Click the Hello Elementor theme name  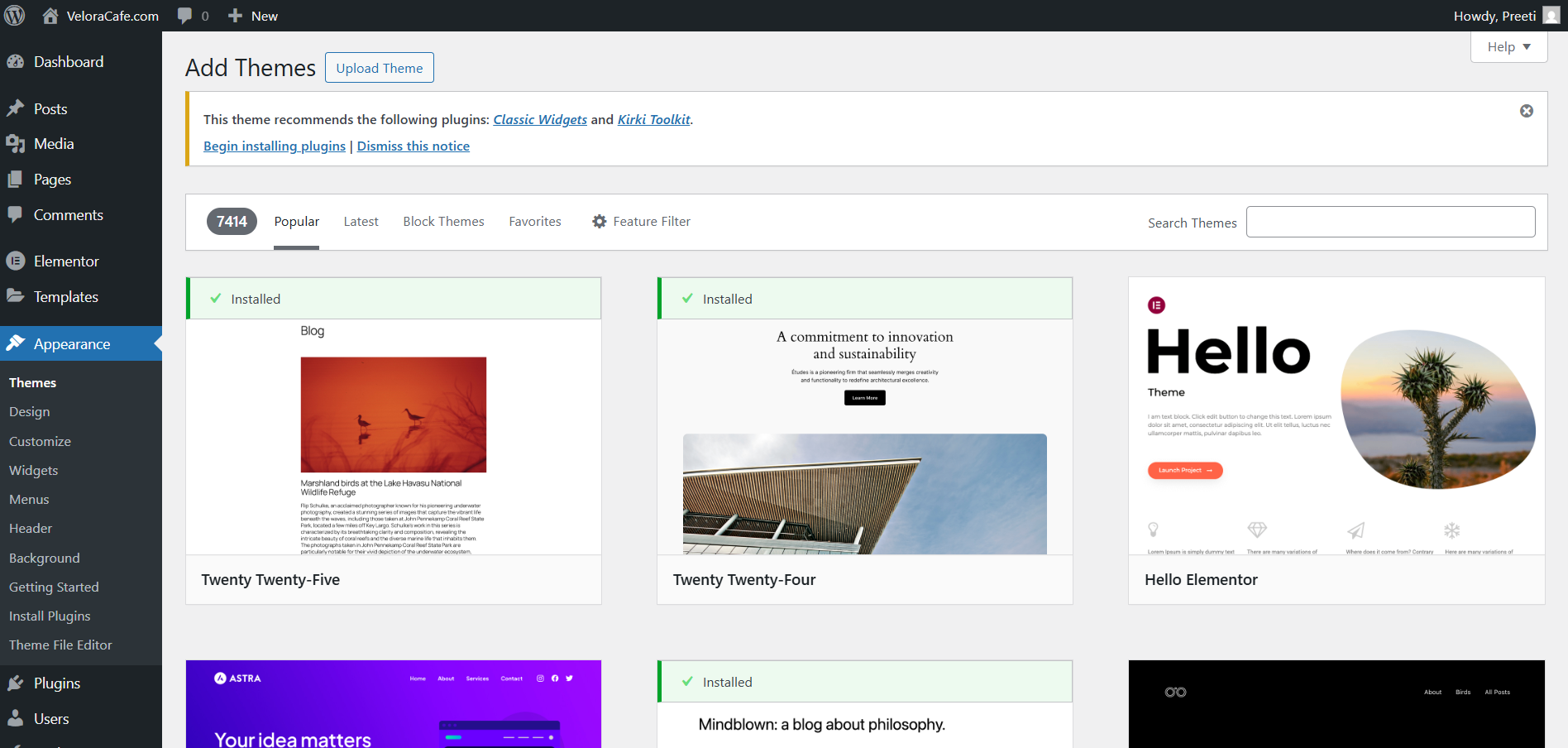pos(1201,580)
